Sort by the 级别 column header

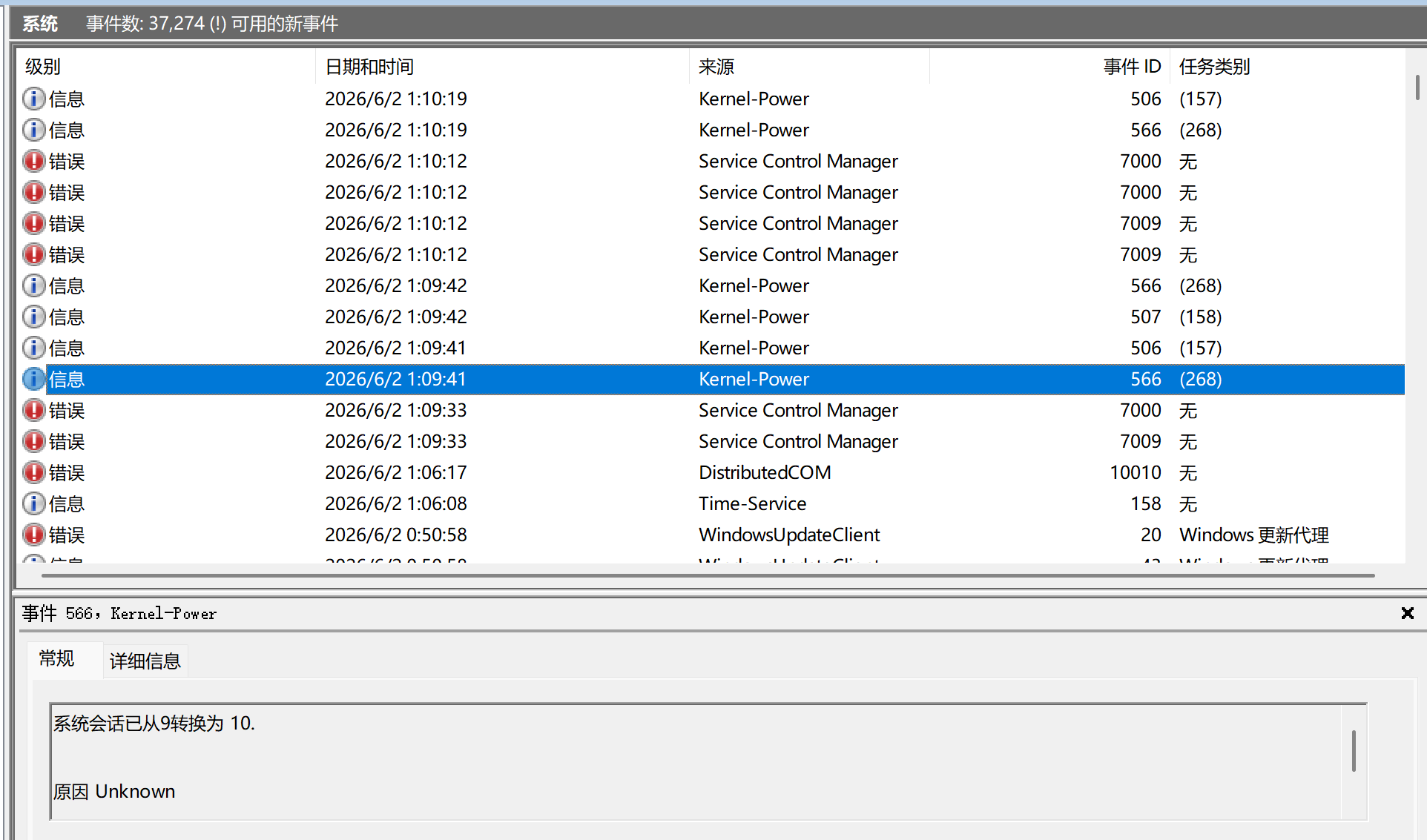[166, 67]
